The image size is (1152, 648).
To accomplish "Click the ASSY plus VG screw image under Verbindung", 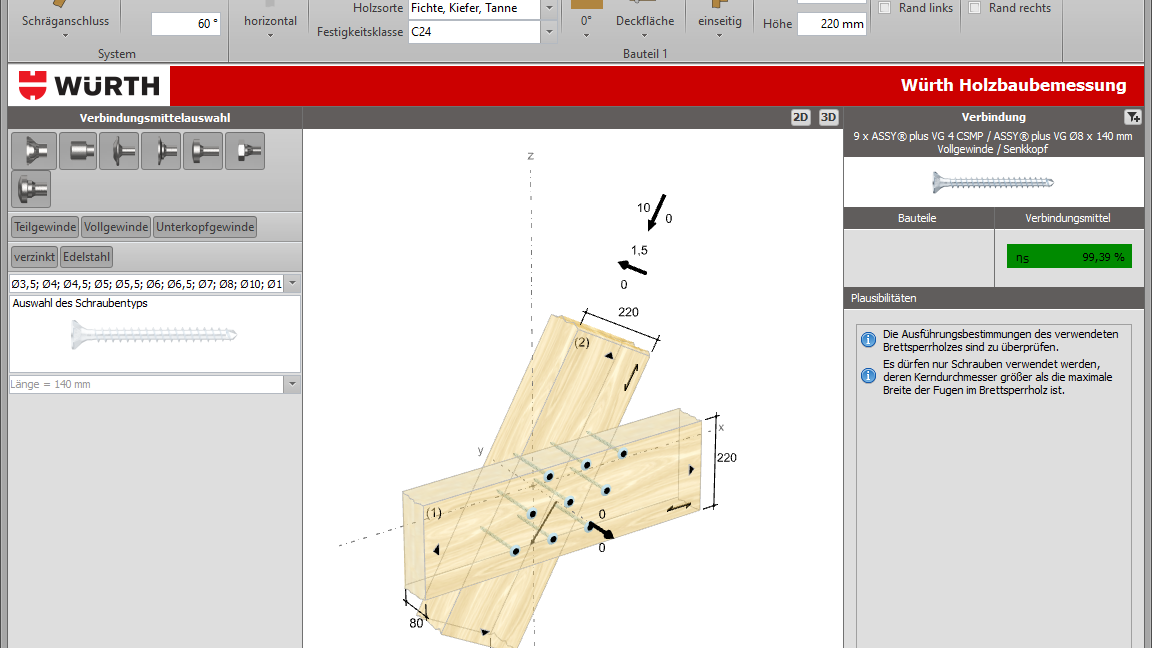I will 993,182.
